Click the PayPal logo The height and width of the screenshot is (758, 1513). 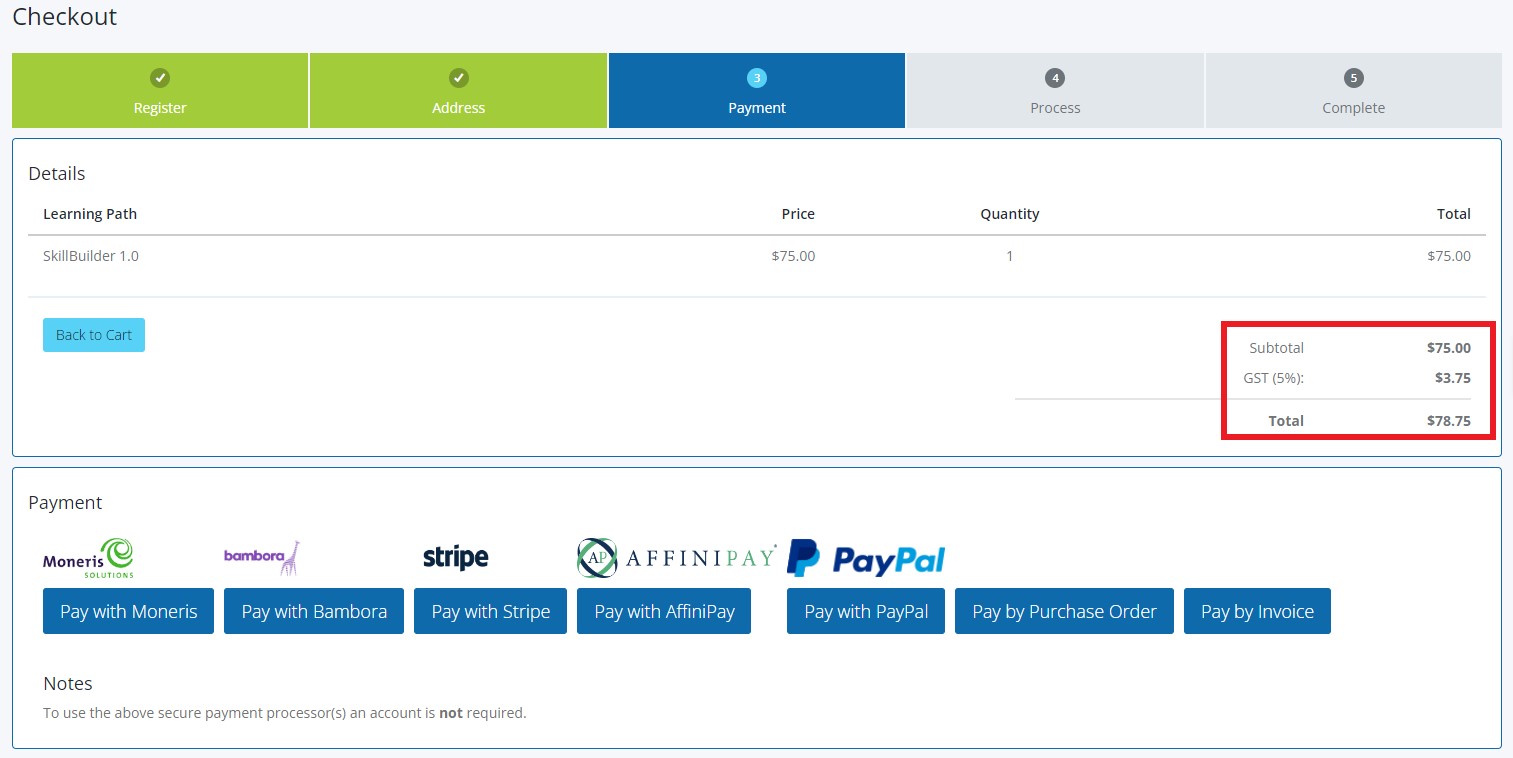[x=866, y=558]
